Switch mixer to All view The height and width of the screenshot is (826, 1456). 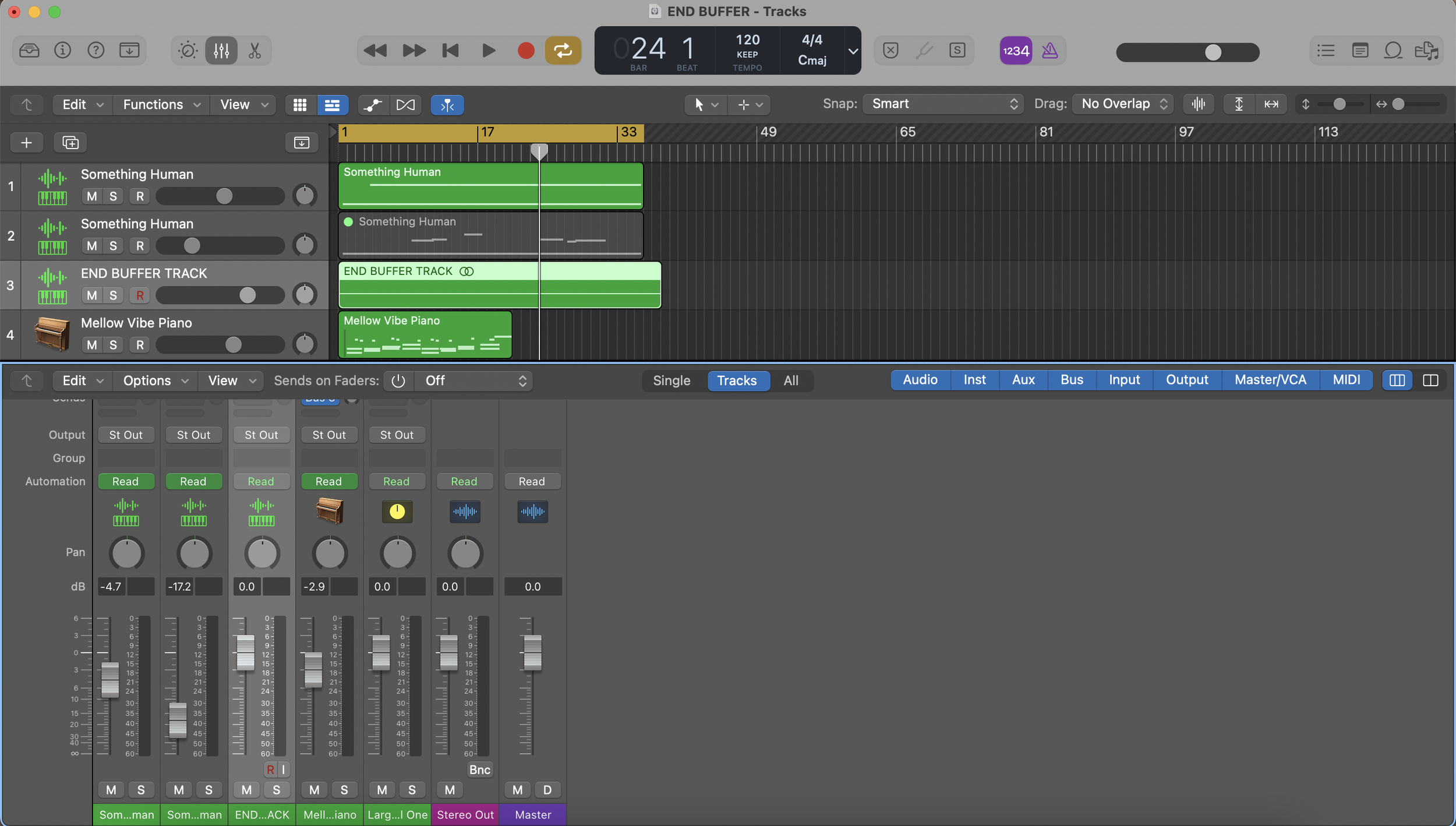790,381
